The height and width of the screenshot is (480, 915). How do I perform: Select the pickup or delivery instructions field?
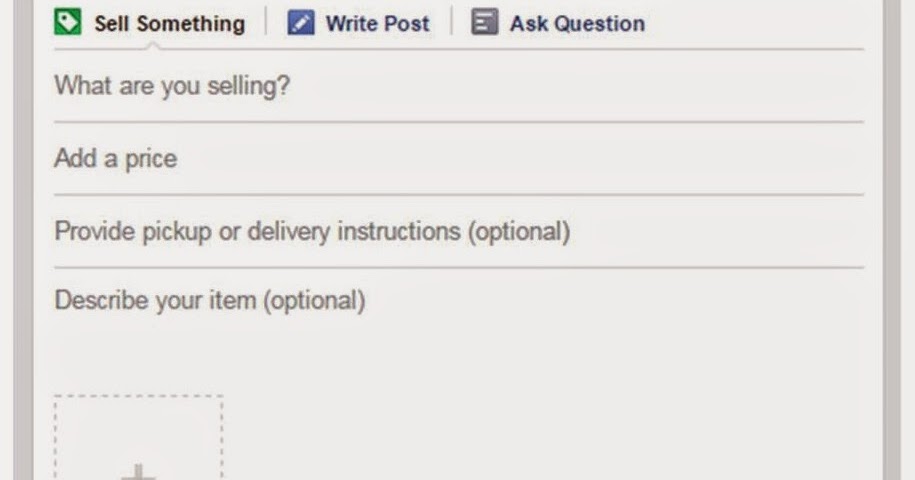coord(459,232)
